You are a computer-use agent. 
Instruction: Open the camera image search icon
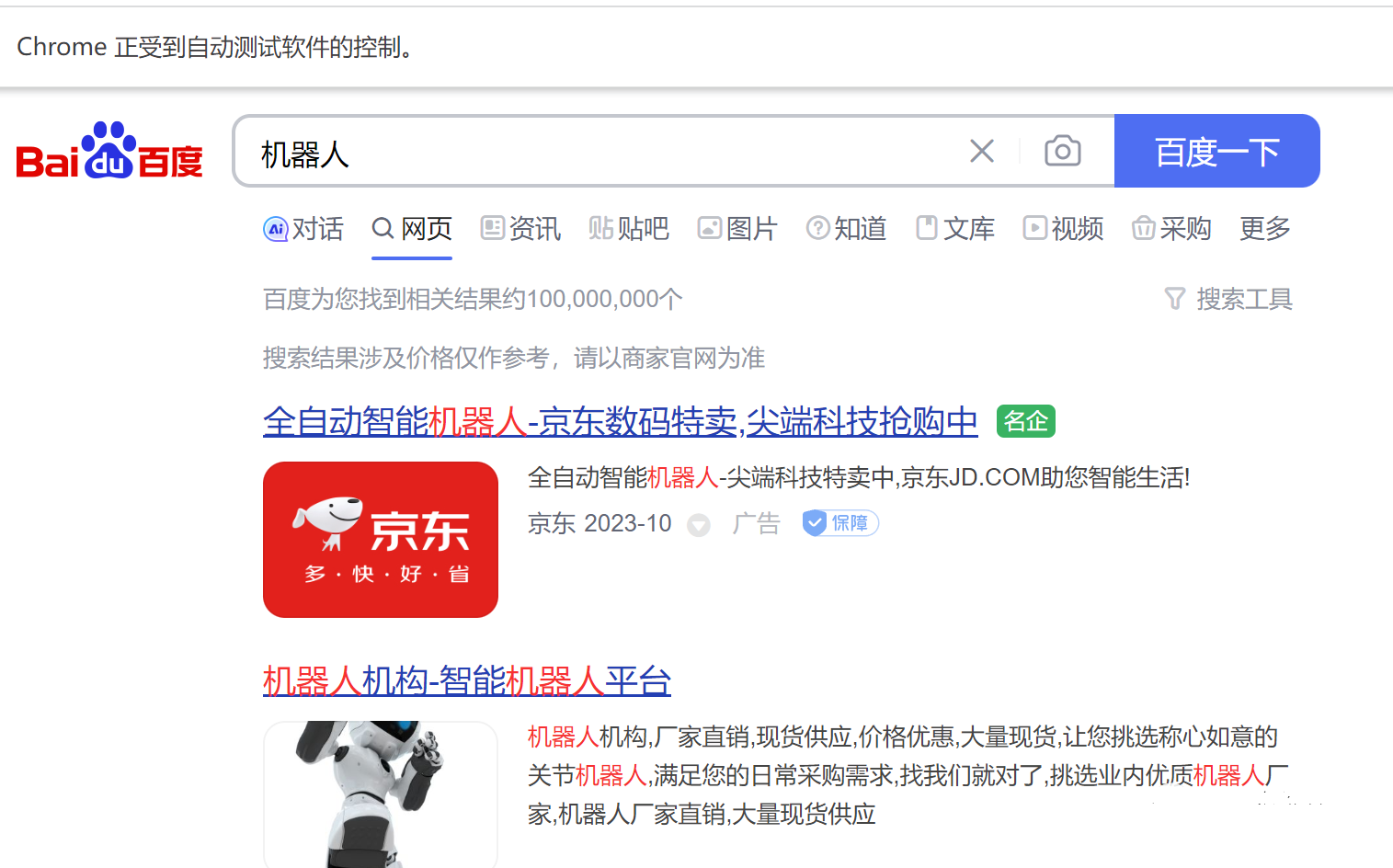click(x=1062, y=151)
